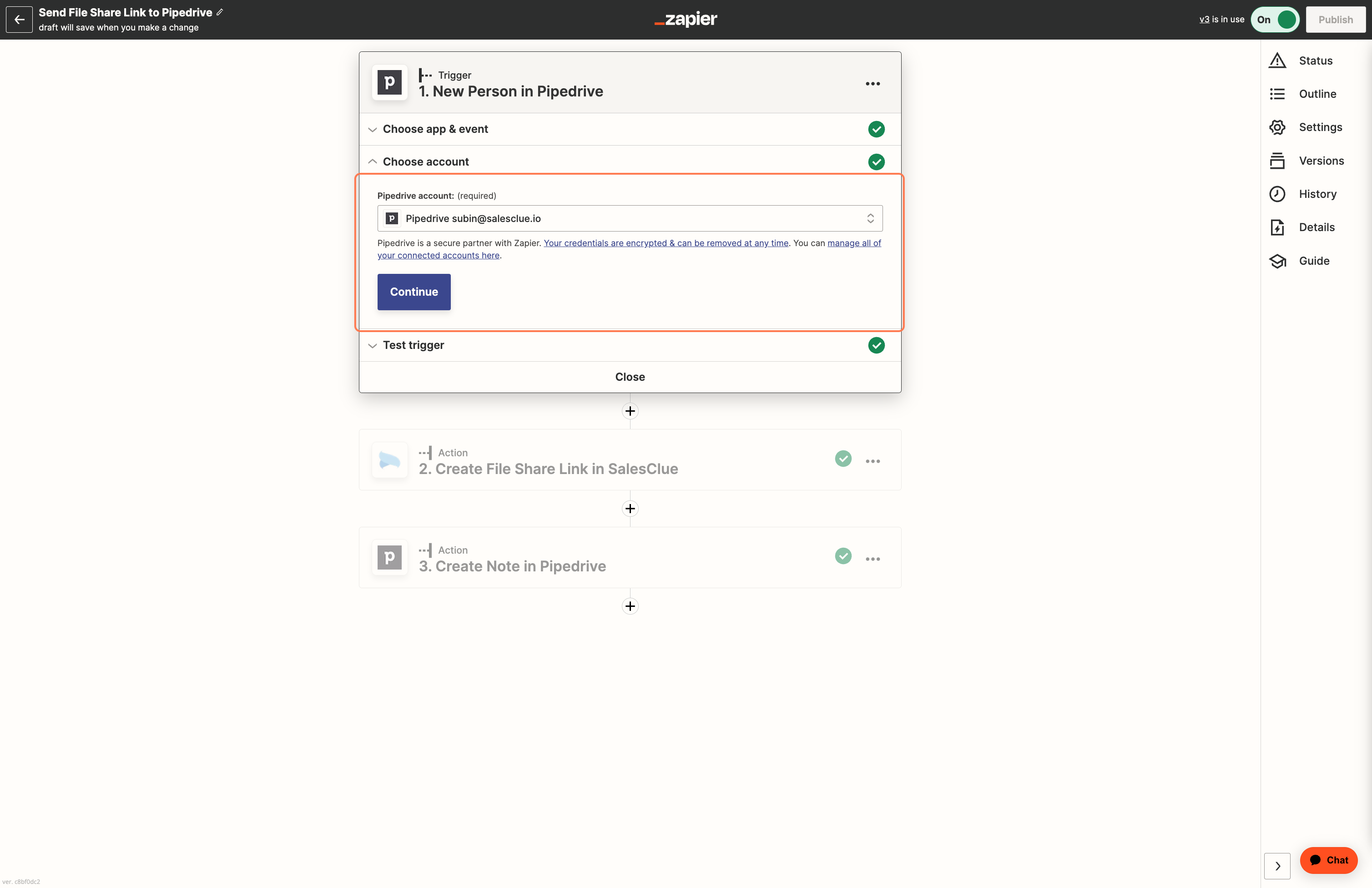Click the SalesClue app icon on step 2
The height and width of the screenshot is (888, 1372).
coord(389,459)
